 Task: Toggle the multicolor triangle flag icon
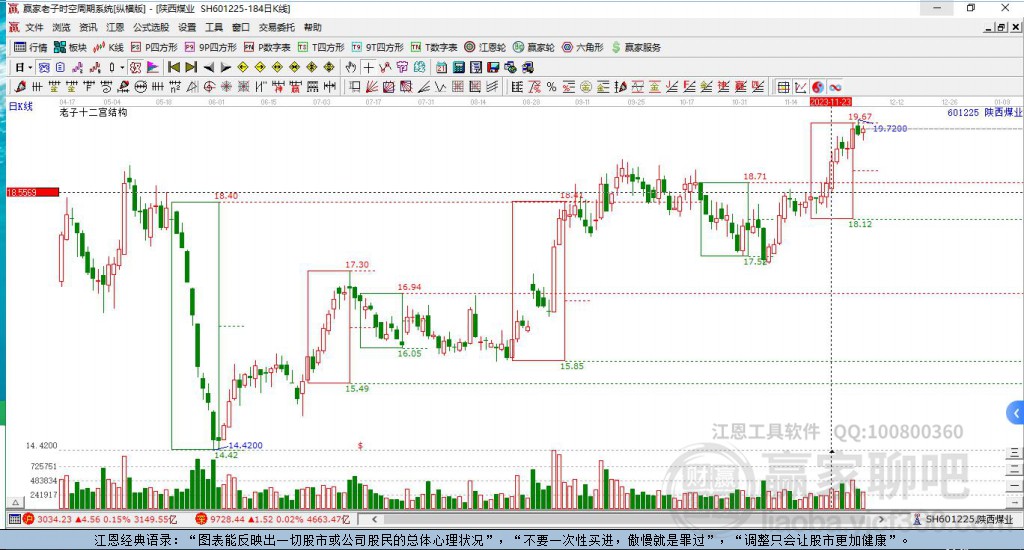click(153, 67)
